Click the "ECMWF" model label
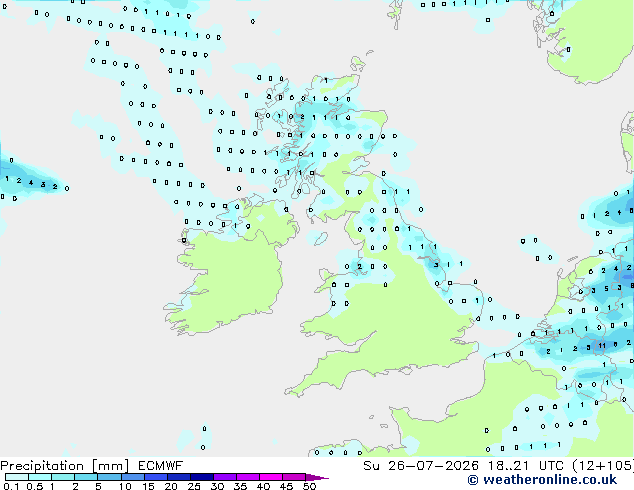Image resolution: width=634 pixels, height=490 pixels. pyautogui.click(x=161, y=466)
